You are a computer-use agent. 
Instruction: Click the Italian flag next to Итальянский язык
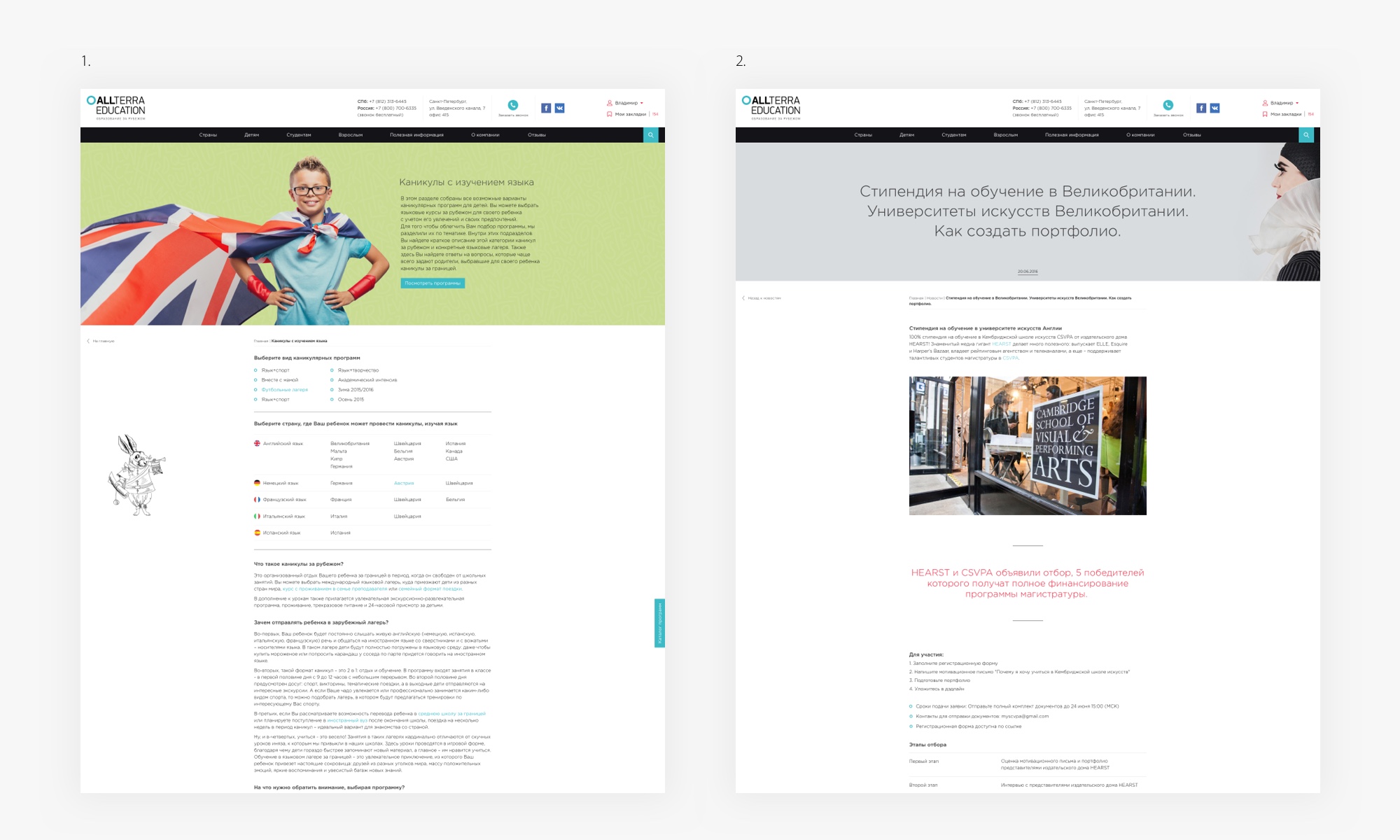tap(257, 517)
